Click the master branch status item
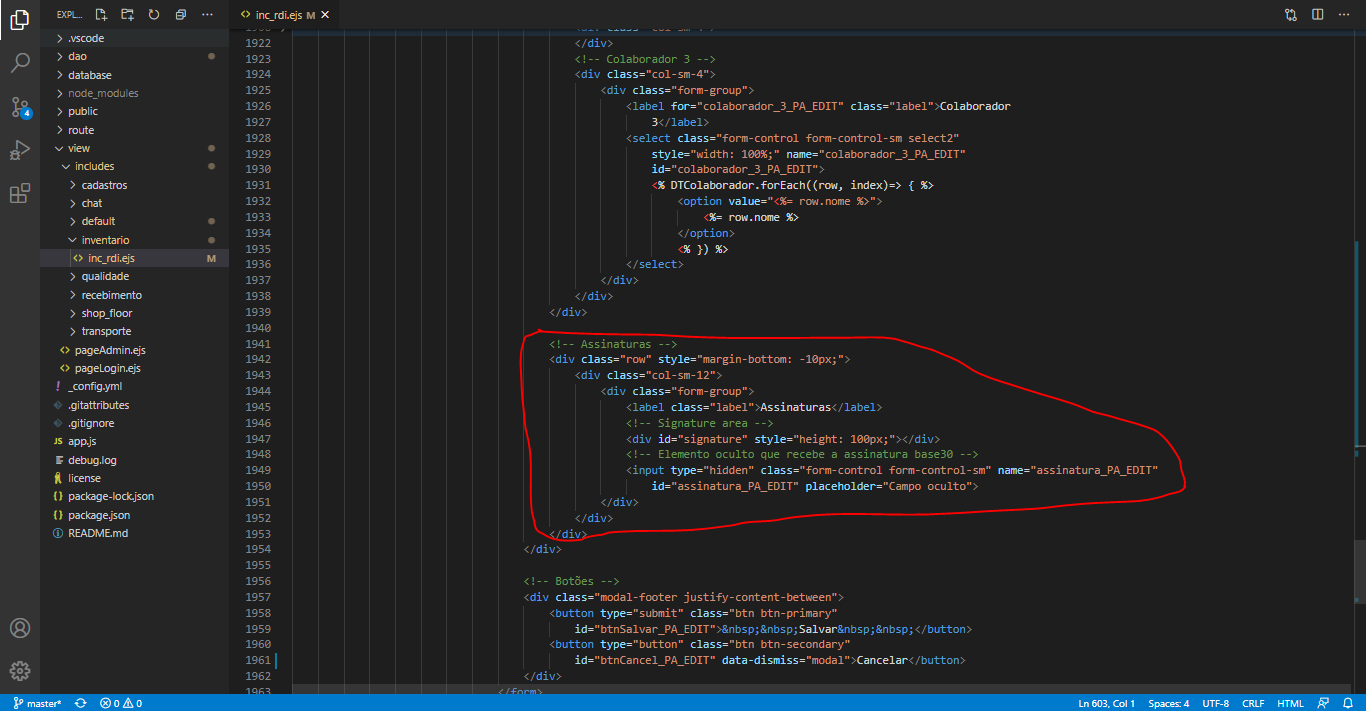Screen dimensions: 1366x711 click(37, 703)
